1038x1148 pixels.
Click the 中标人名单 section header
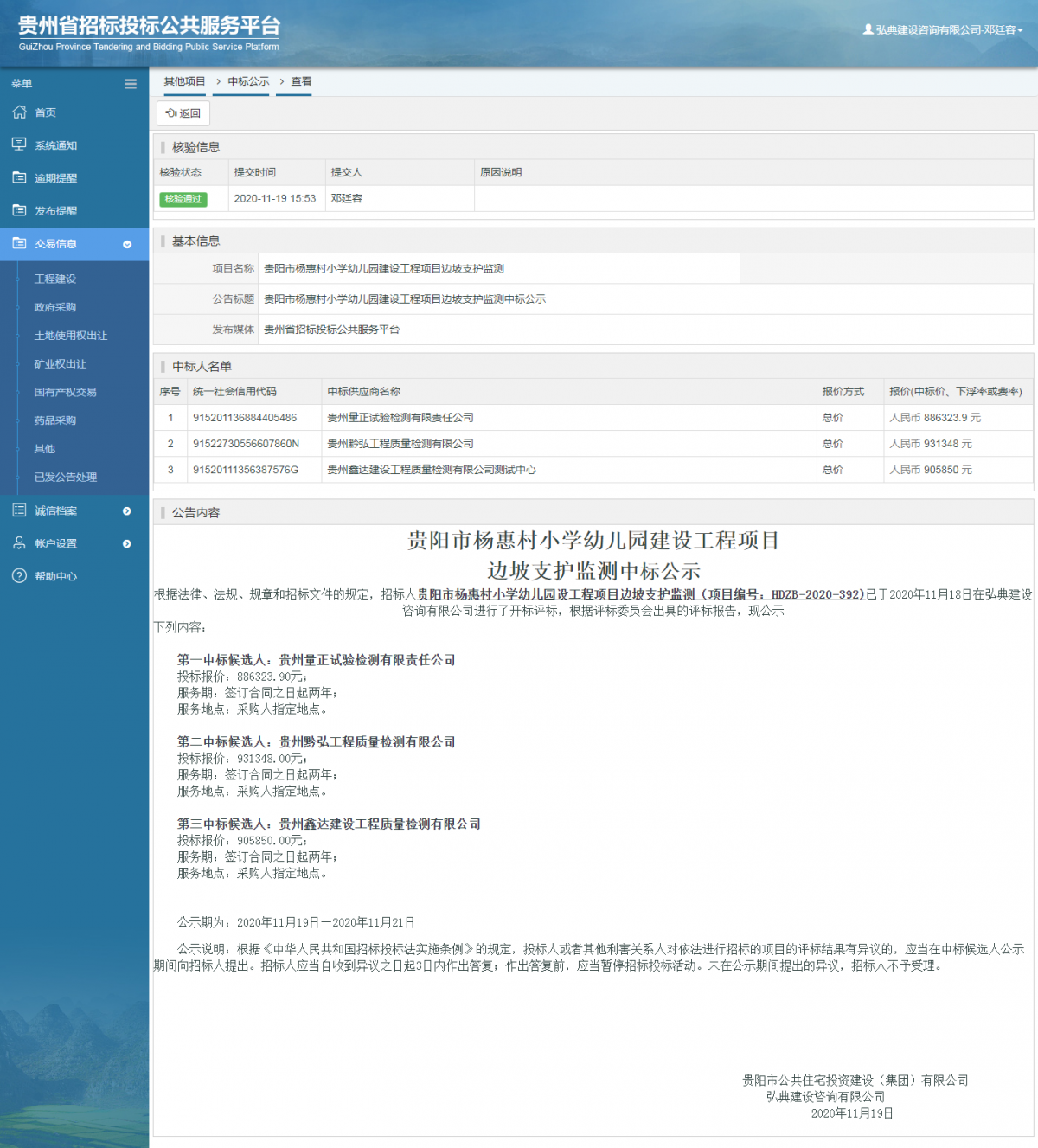202,367
